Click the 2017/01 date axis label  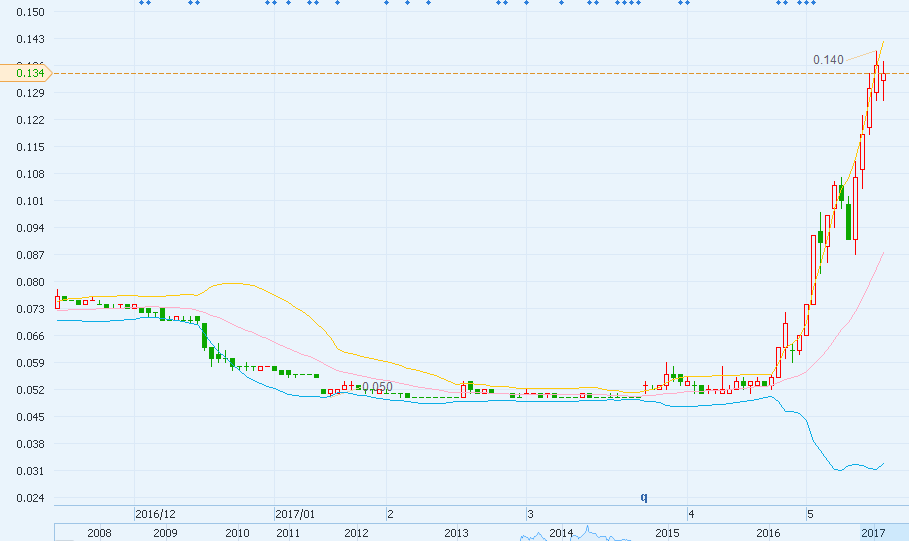[295, 514]
